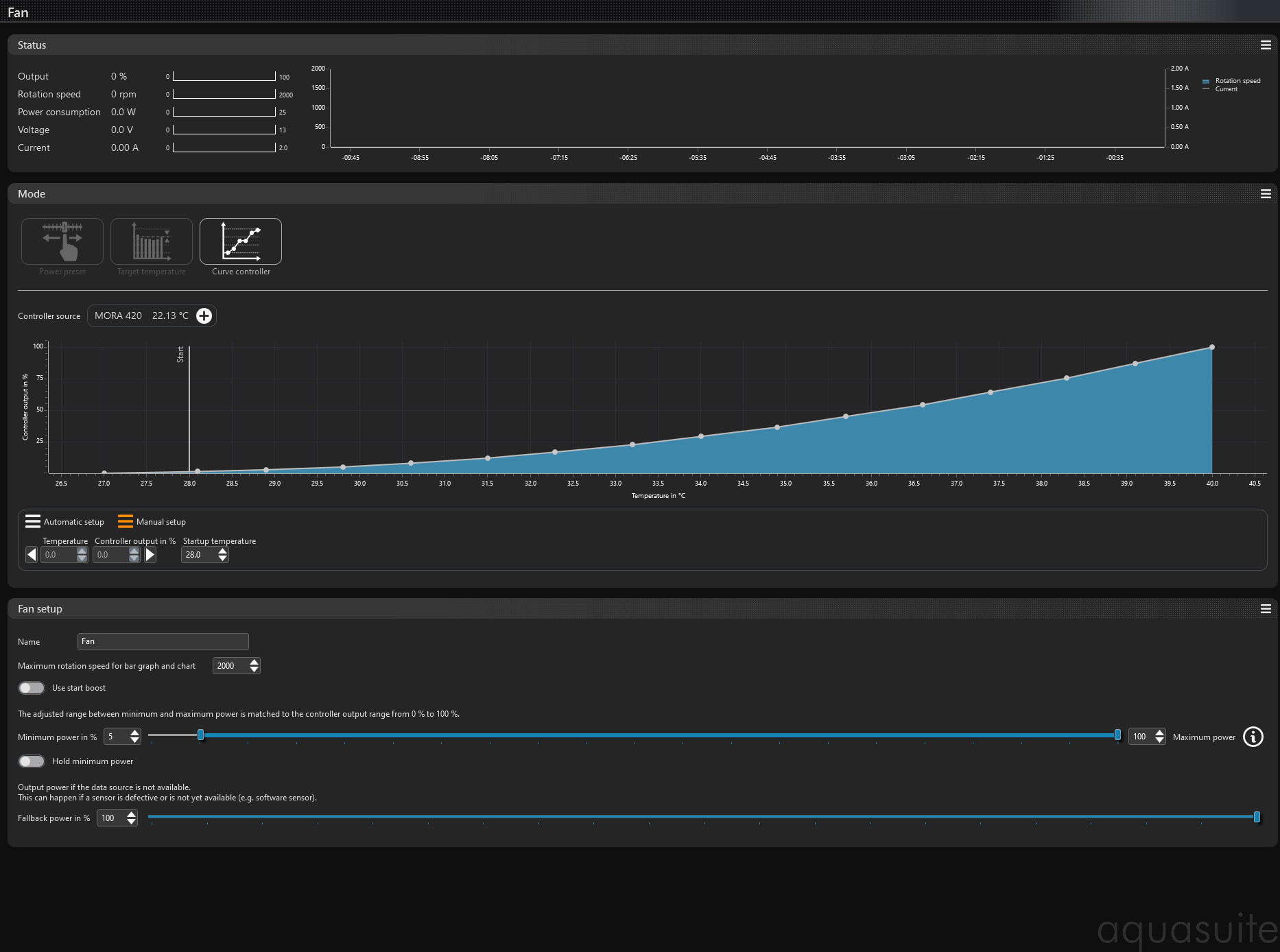Click the Fallback power slider handle
This screenshot has height=952, width=1280.
click(x=1257, y=817)
